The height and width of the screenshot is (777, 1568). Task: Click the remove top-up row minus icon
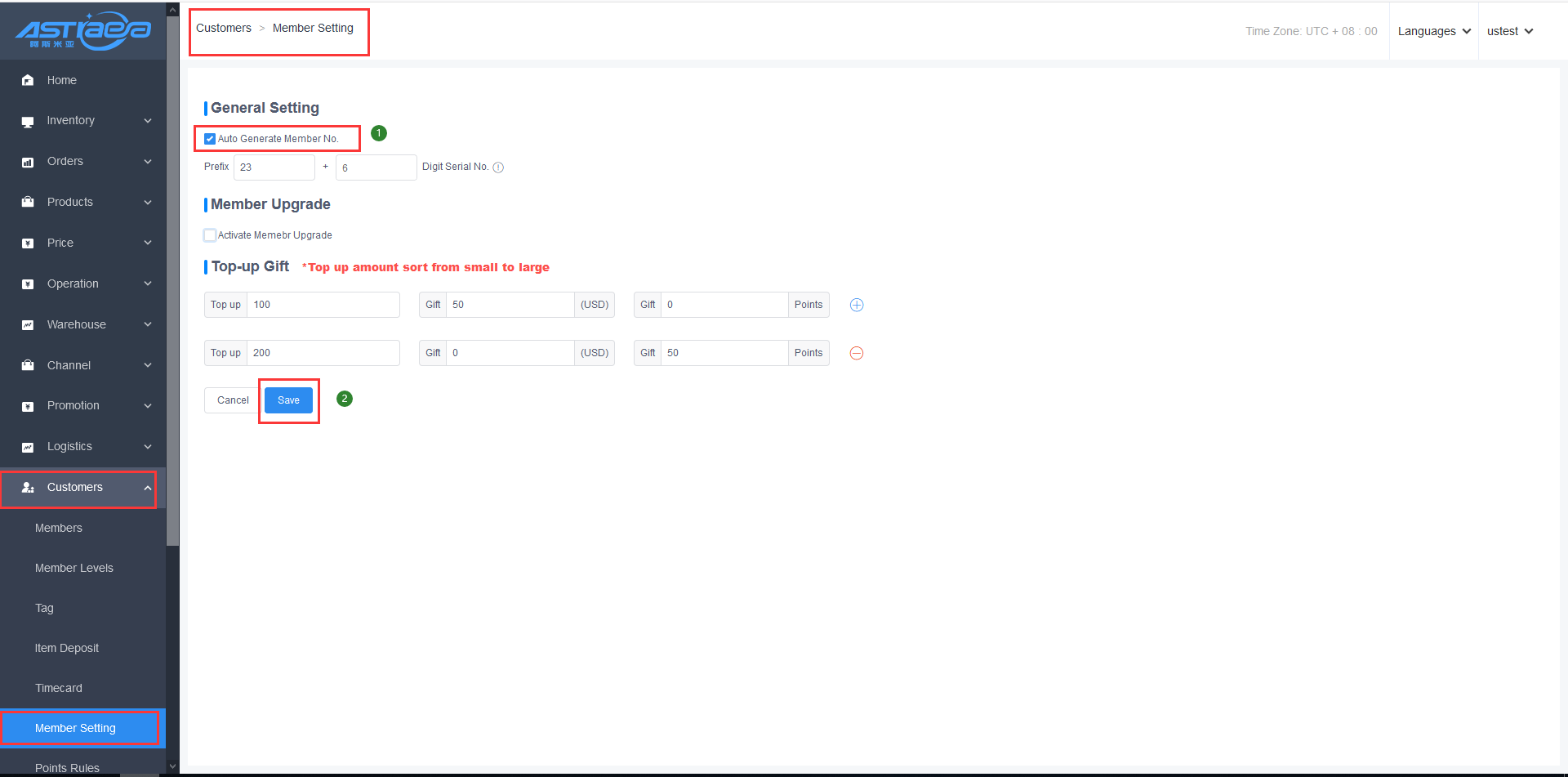857,353
